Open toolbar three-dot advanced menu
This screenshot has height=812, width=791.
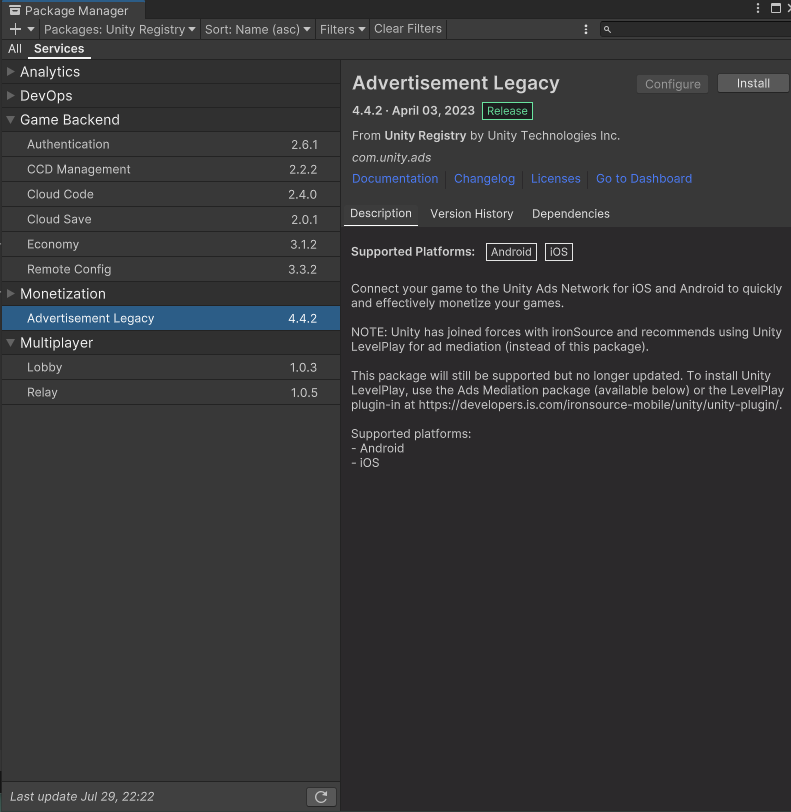click(x=586, y=30)
